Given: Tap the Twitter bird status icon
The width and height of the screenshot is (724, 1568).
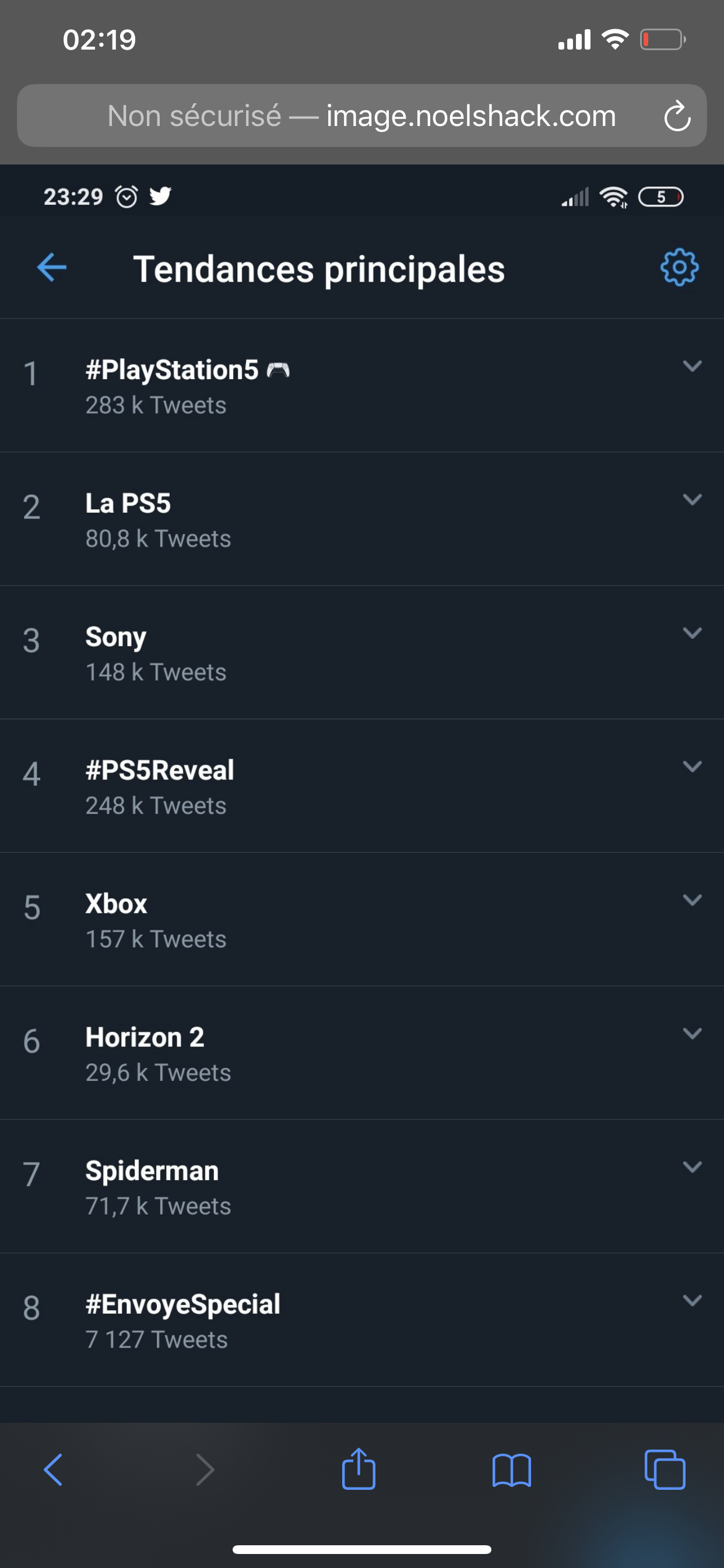Looking at the screenshot, I should click(160, 197).
